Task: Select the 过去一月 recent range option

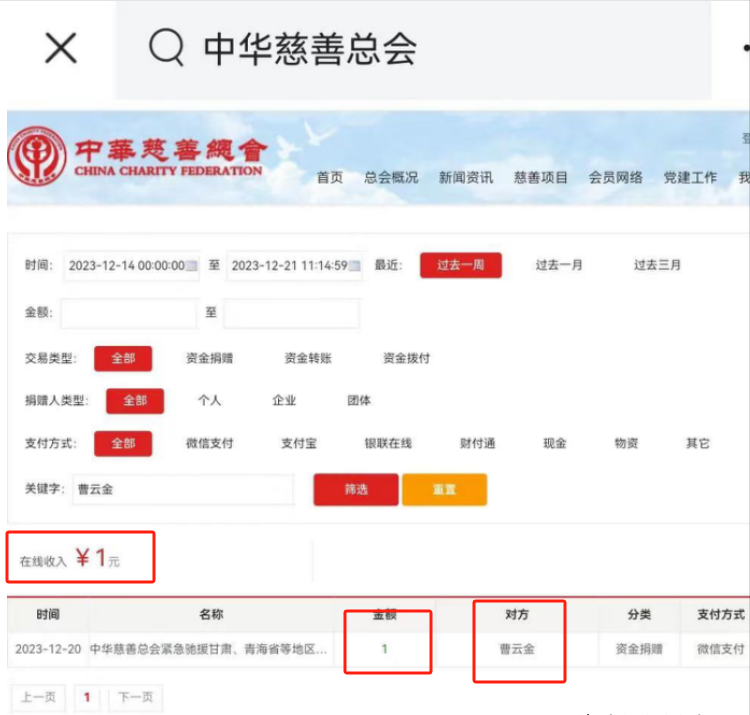Action: pos(559,265)
